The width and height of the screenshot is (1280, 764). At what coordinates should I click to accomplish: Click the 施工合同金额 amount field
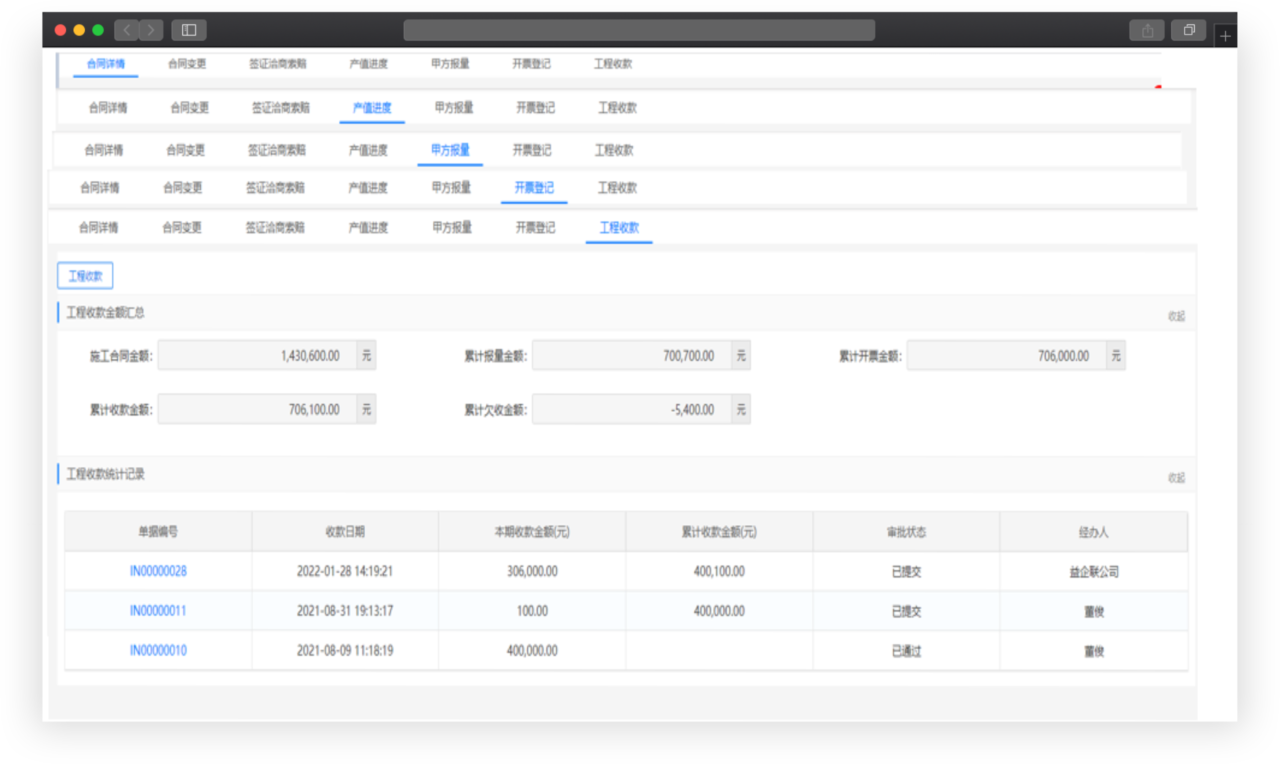[x=257, y=355]
